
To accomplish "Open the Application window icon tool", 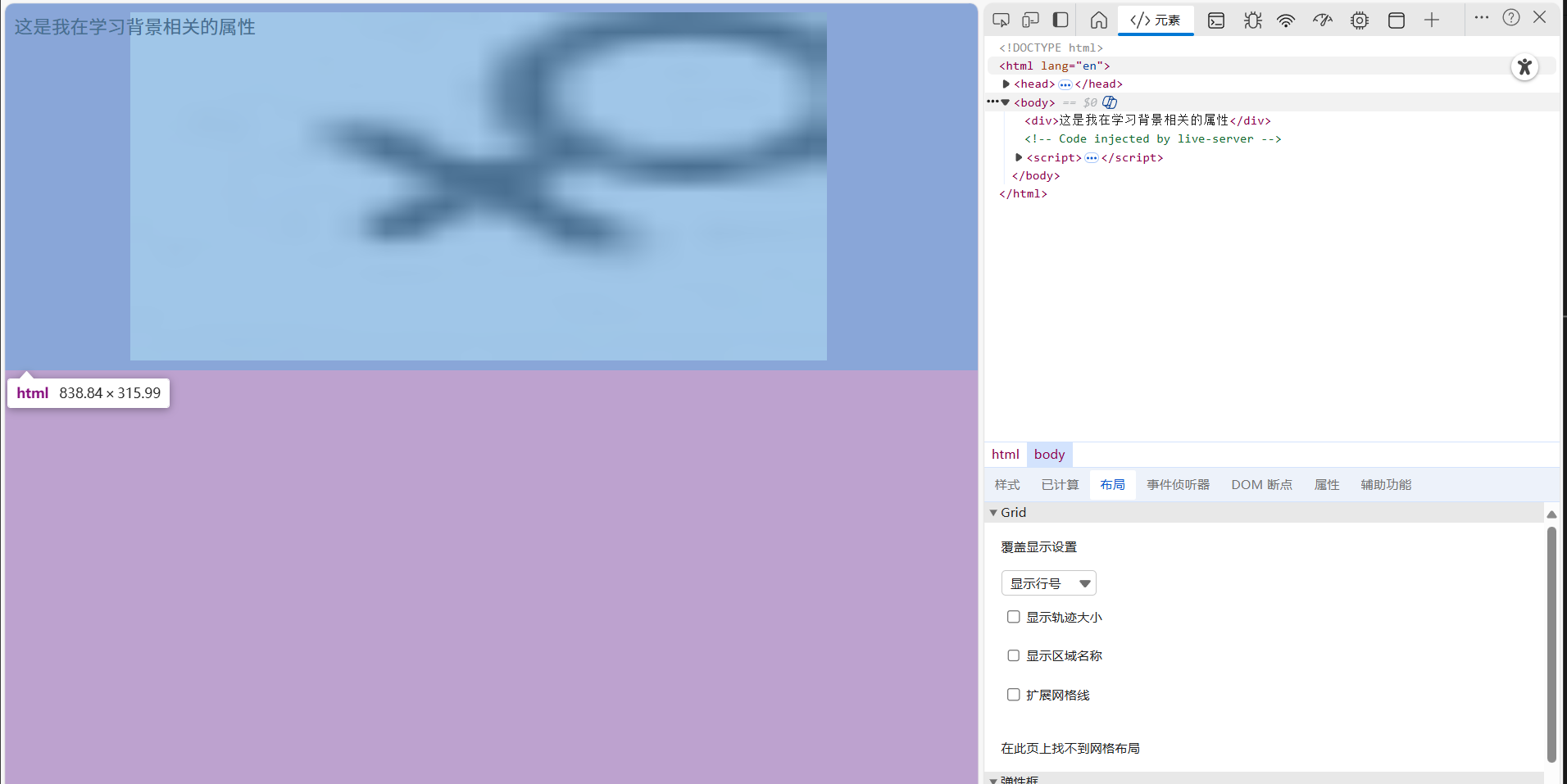I will pyautogui.click(x=1397, y=20).
